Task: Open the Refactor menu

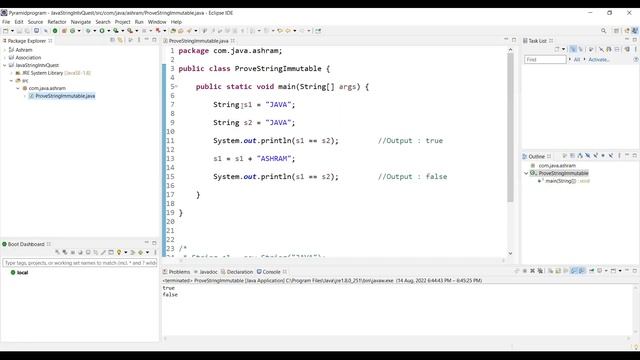Action: pos(57,22)
